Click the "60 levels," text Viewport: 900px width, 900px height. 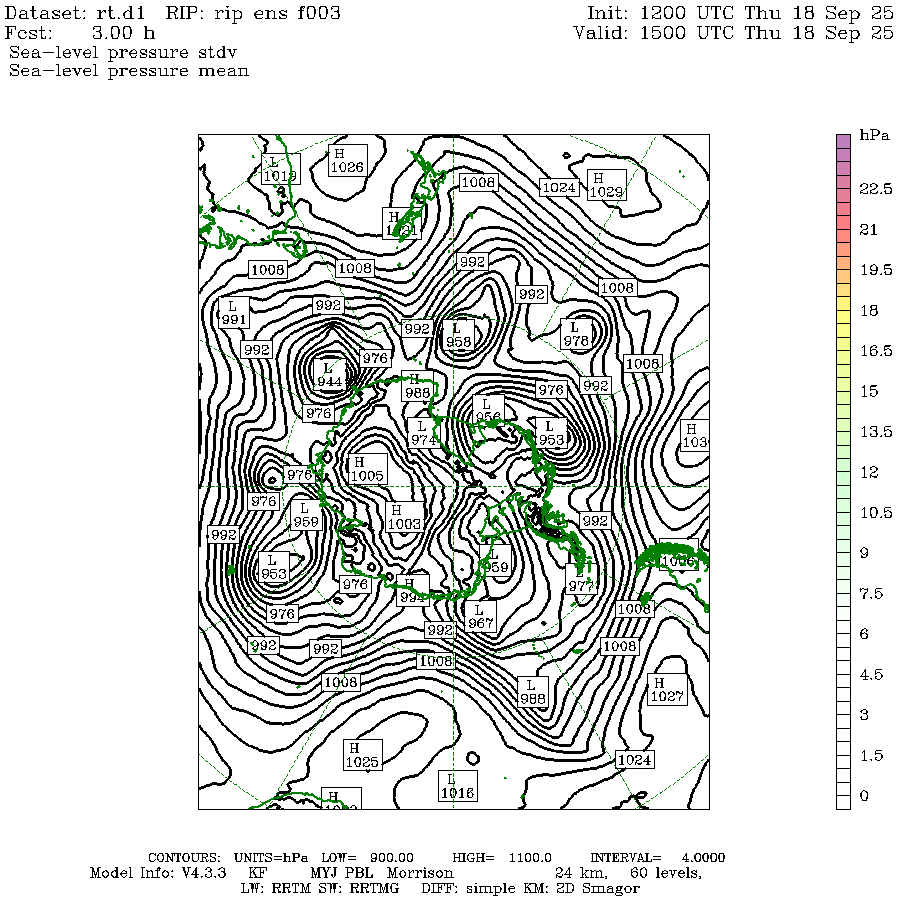666,873
